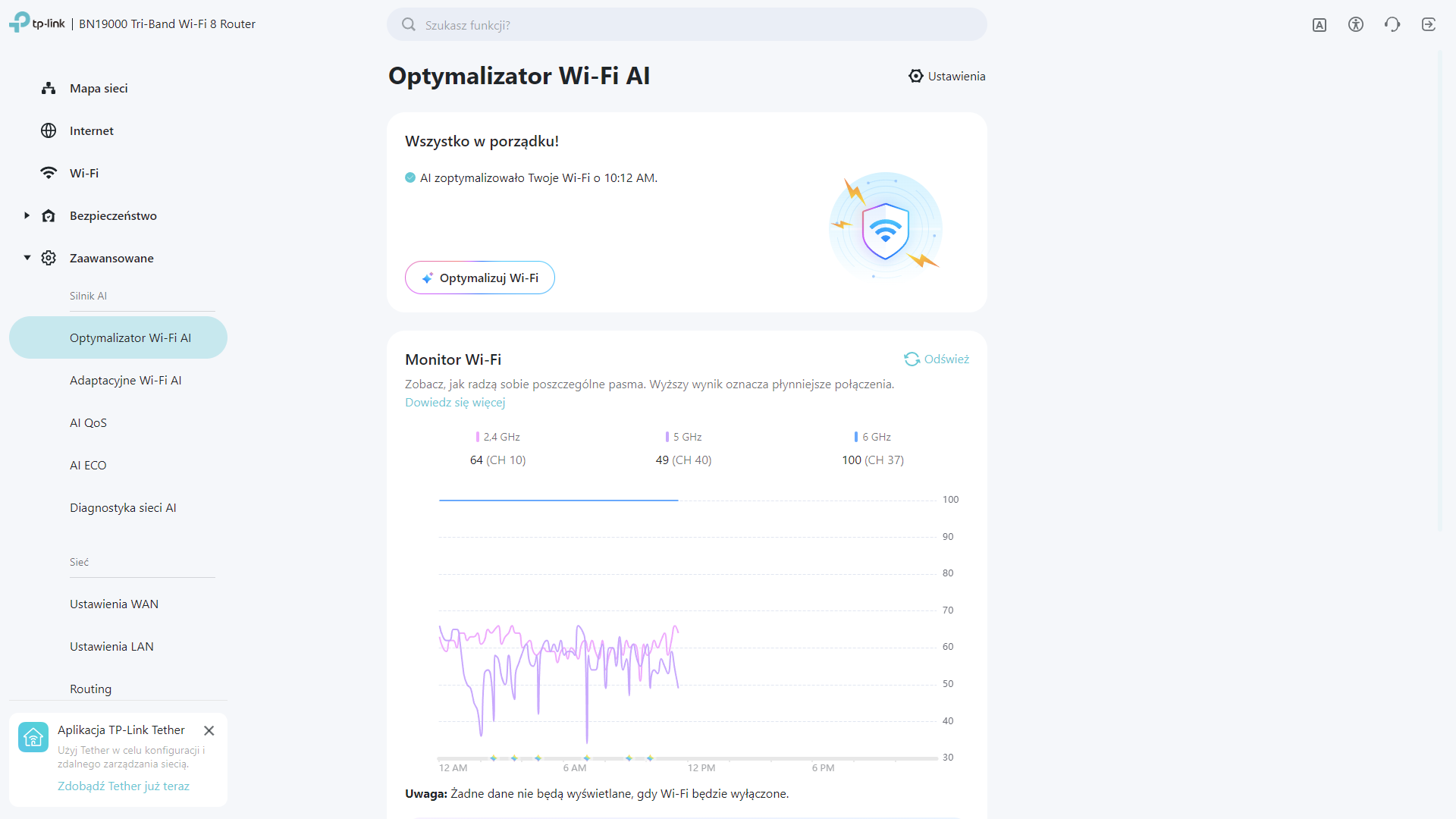Viewport: 1456px width, 819px height.
Task: Select Optymalizator Wi-Fi AI menu item
Action: tap(118, 337)
